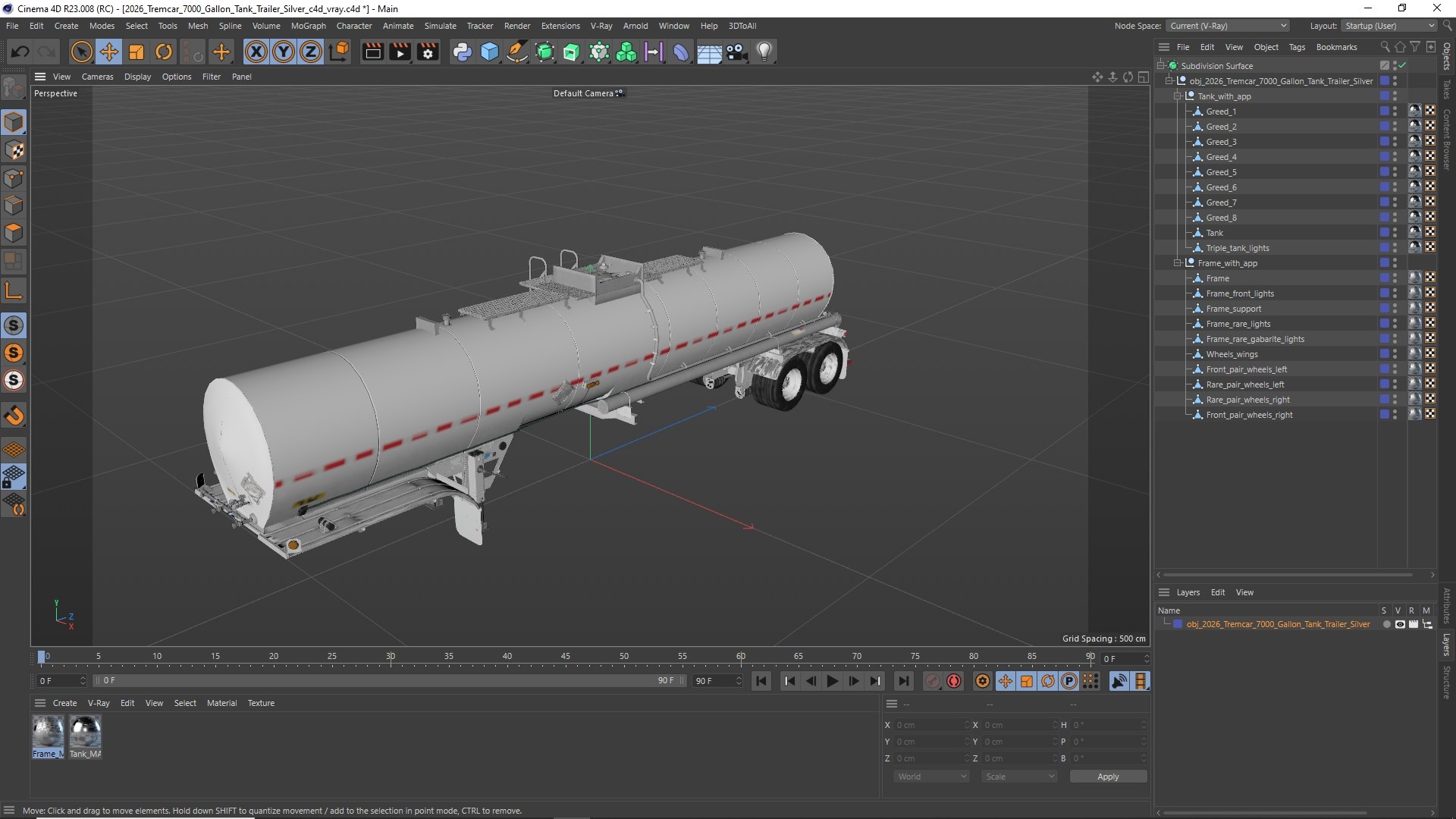Toggle the Subdivision Surface enable checkmark
This screenshot has height=819, width=1456.
click(x=1402, y=66)
